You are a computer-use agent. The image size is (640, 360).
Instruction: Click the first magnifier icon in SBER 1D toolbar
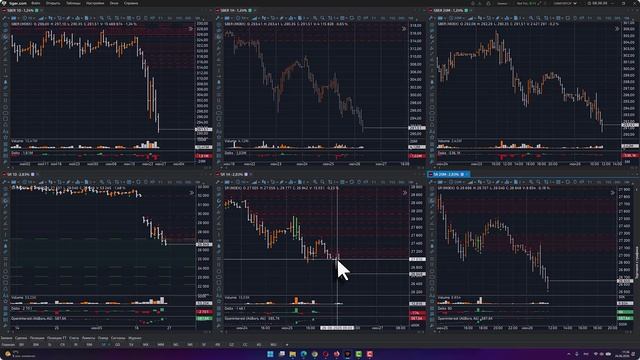click(102, 18)
